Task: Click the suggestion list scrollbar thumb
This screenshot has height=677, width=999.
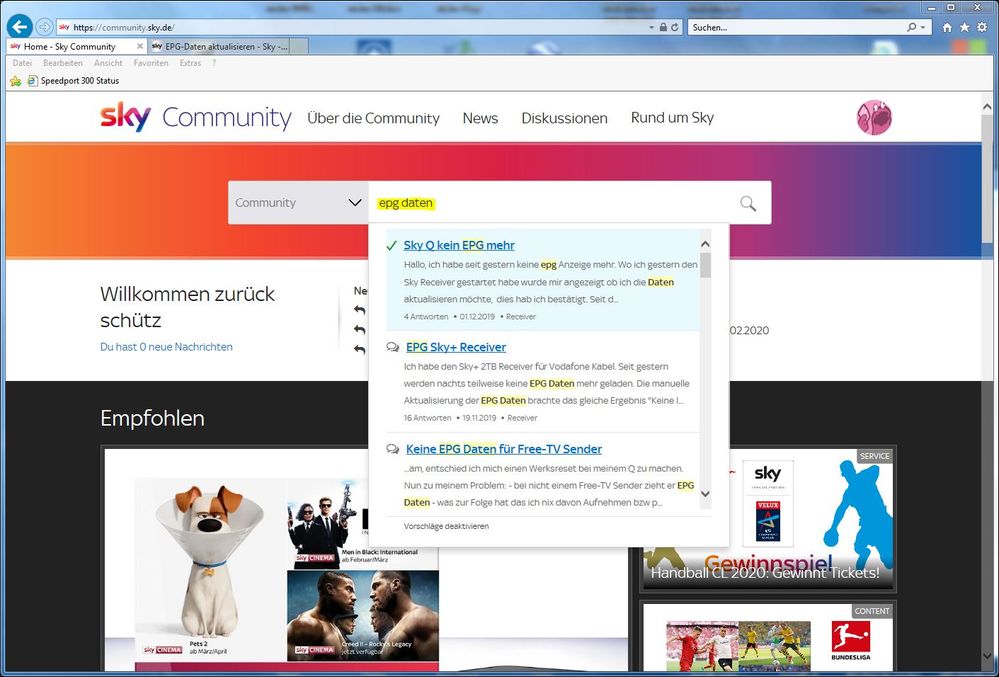Action: point(705,265)
